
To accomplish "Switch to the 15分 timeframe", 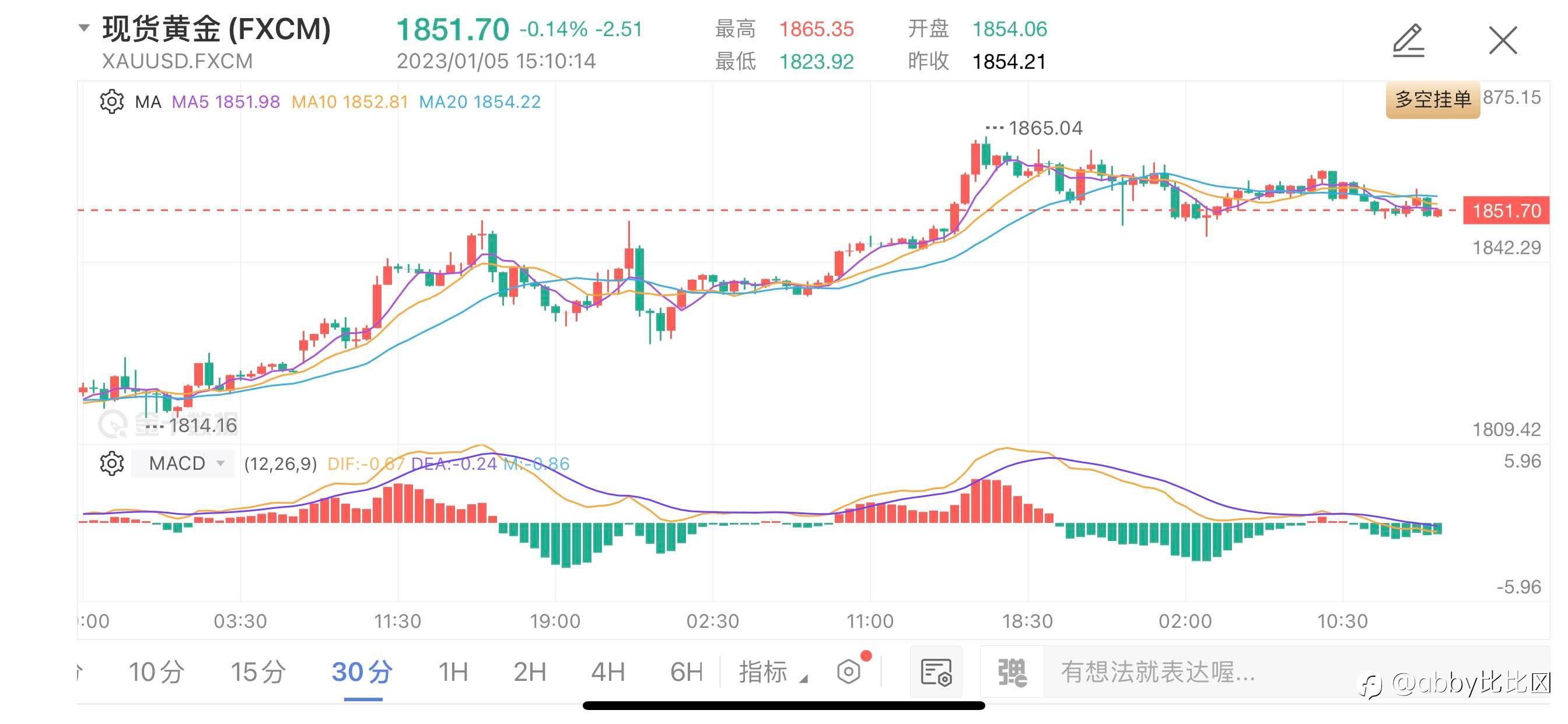I will [x=258, y=672].
